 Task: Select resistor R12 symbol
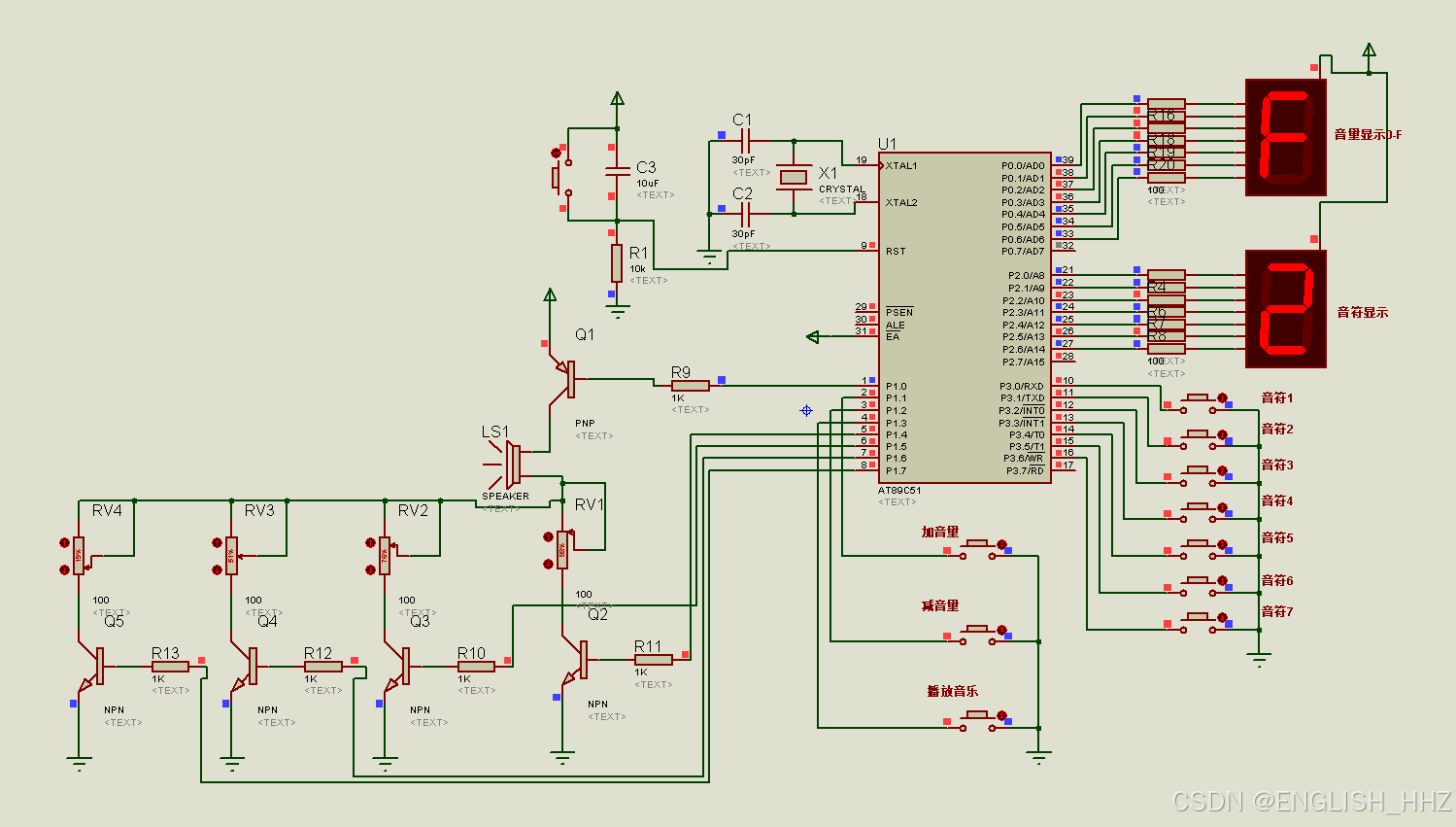tap(322, 667)
